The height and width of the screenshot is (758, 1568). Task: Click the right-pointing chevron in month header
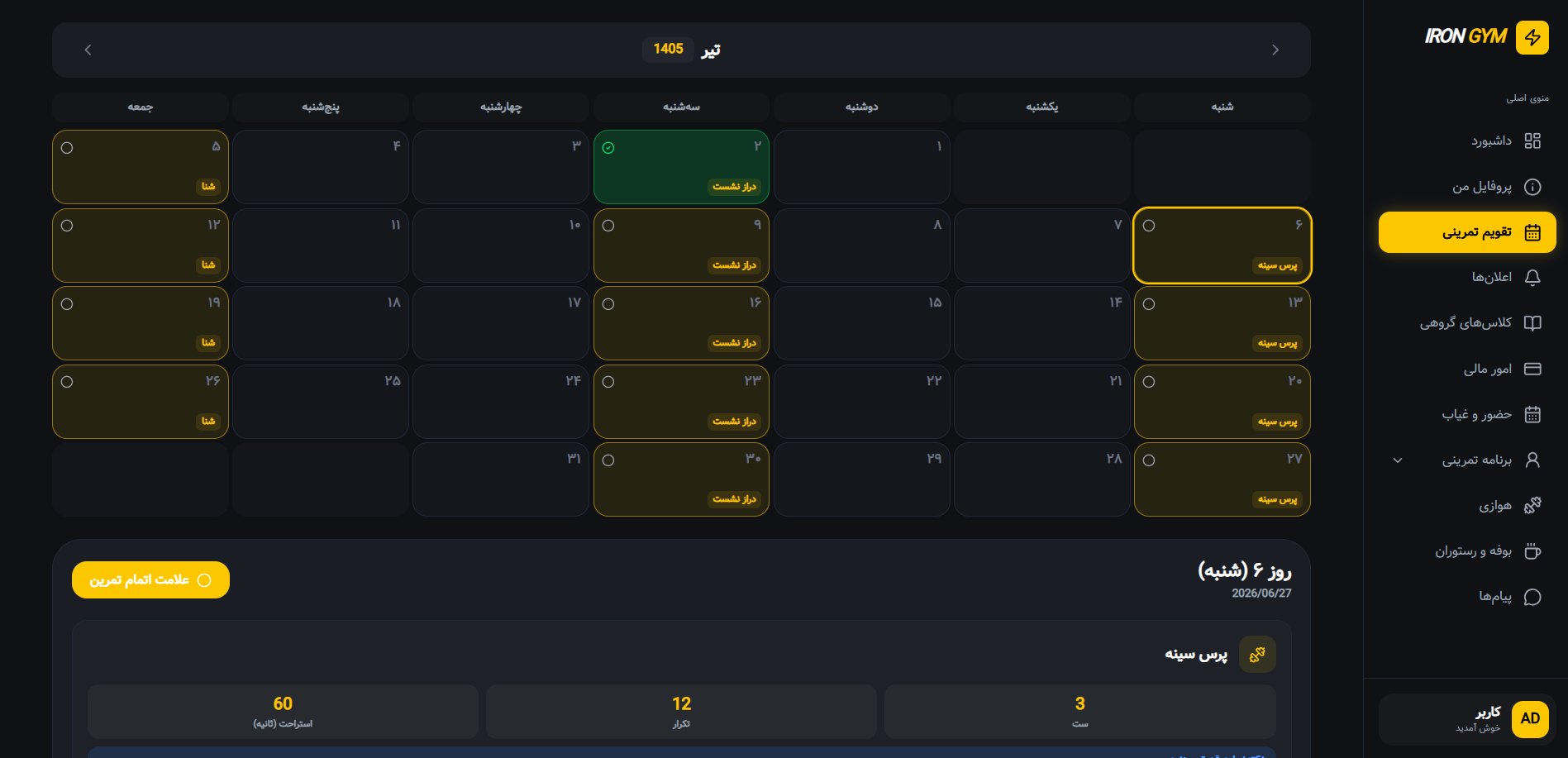coord(1275,50)
